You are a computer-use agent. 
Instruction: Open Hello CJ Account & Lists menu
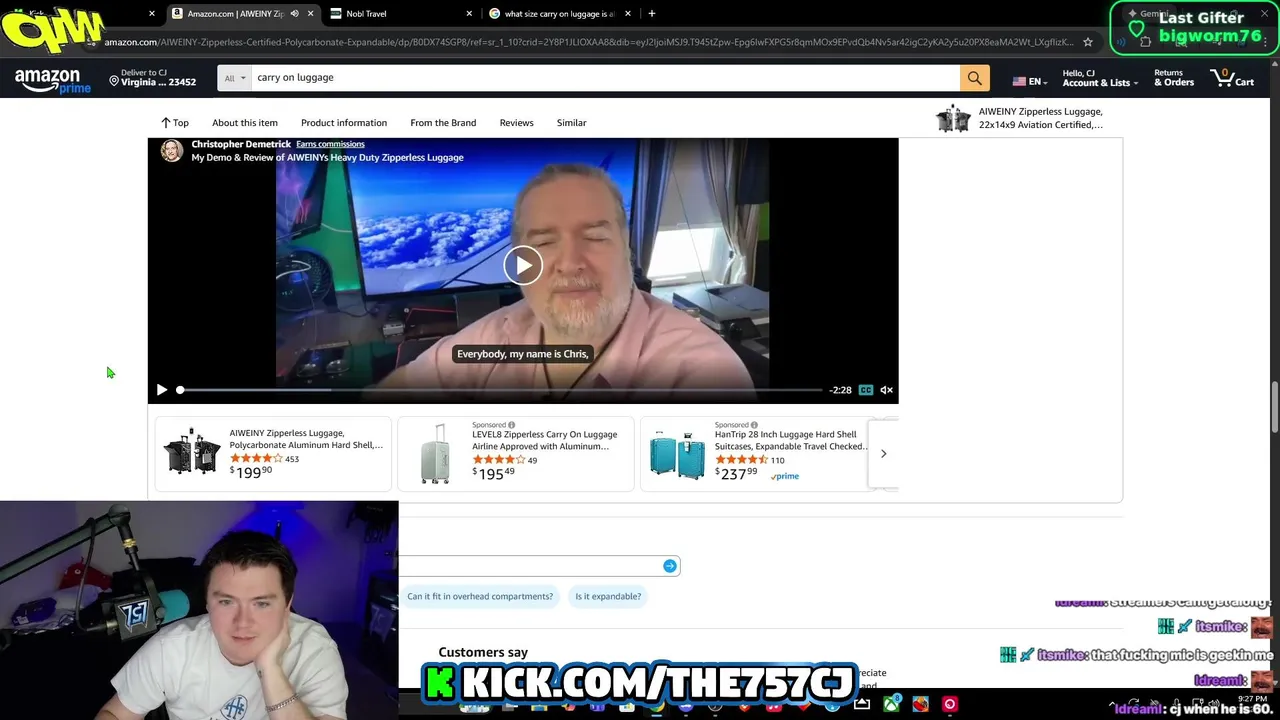pos(1099,78)
